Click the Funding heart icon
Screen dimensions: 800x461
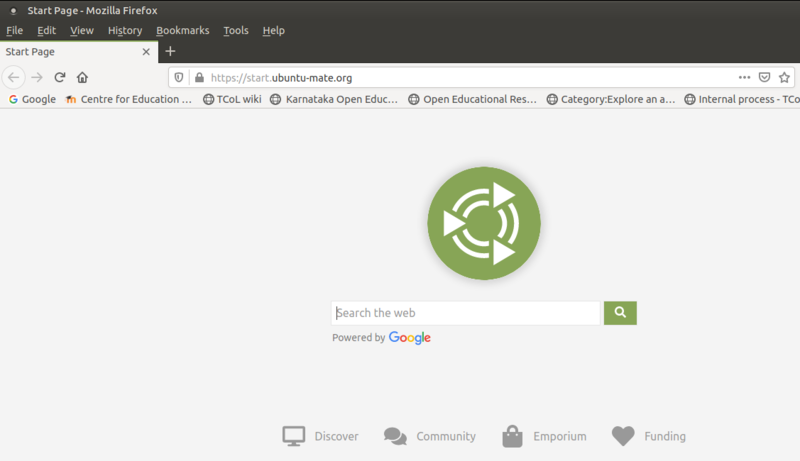[623, 436]
